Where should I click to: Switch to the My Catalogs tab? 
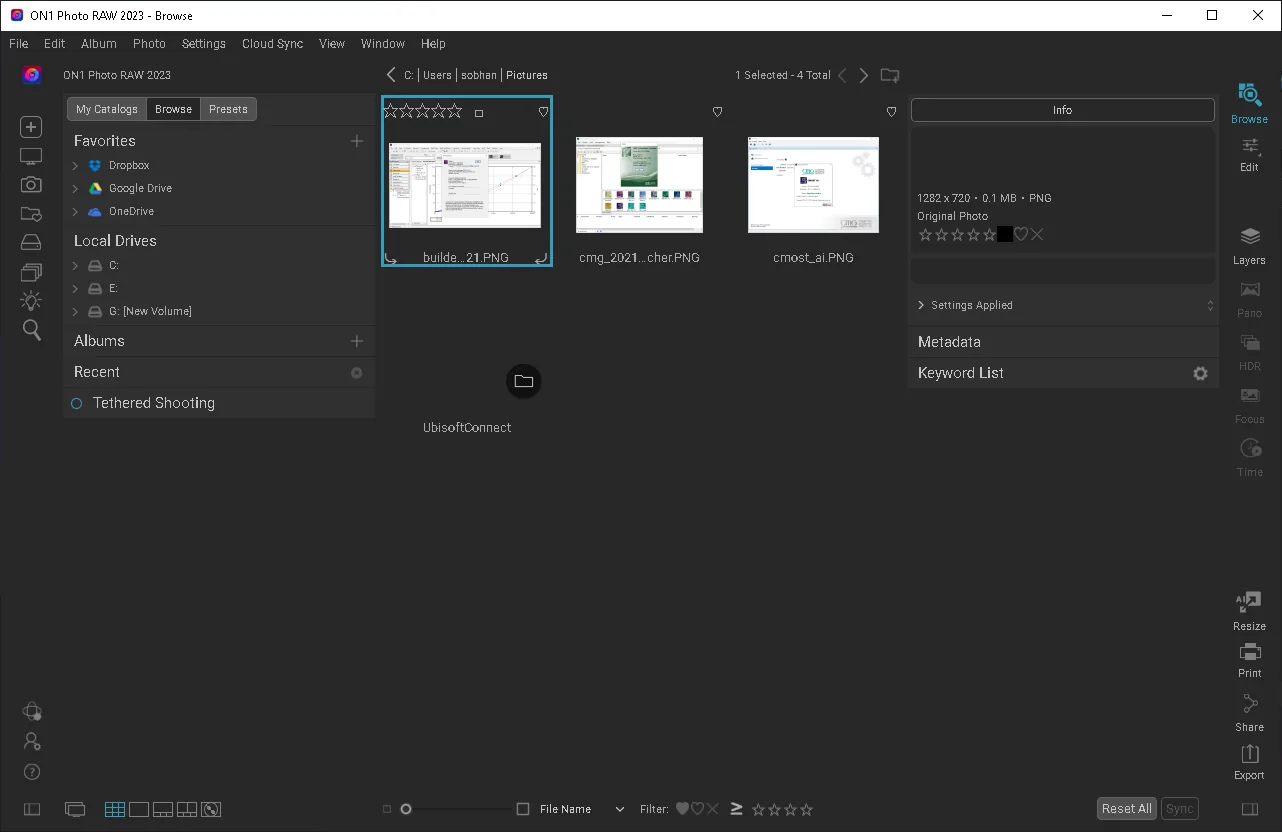[x=107, y=109]
